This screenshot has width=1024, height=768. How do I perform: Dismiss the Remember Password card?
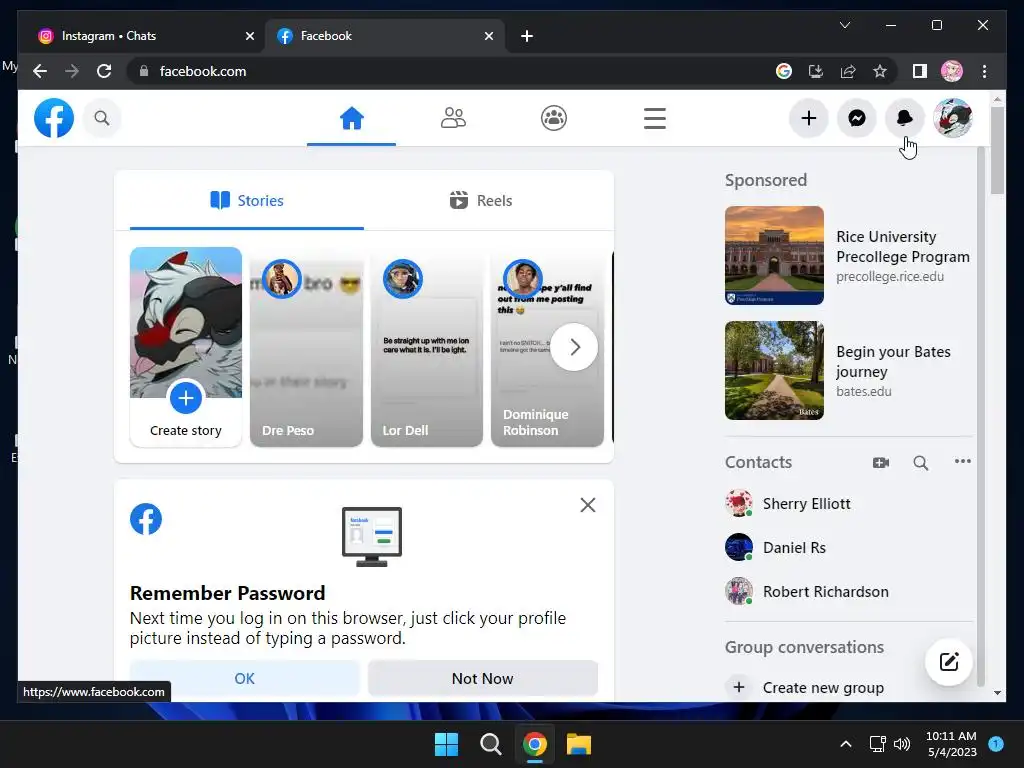point(588,505)
